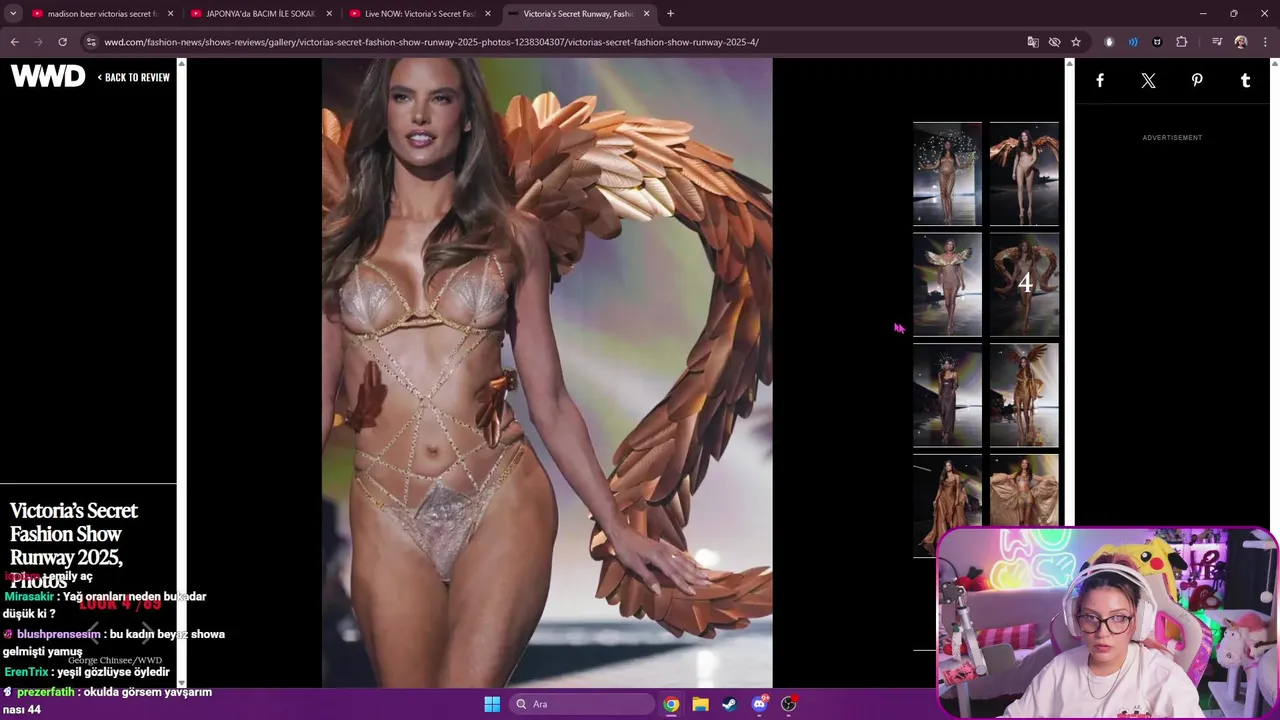1280x720 pixels.
Task: Click the 'George Chinsee/WWD' photo credit
Action: (115, 661)
